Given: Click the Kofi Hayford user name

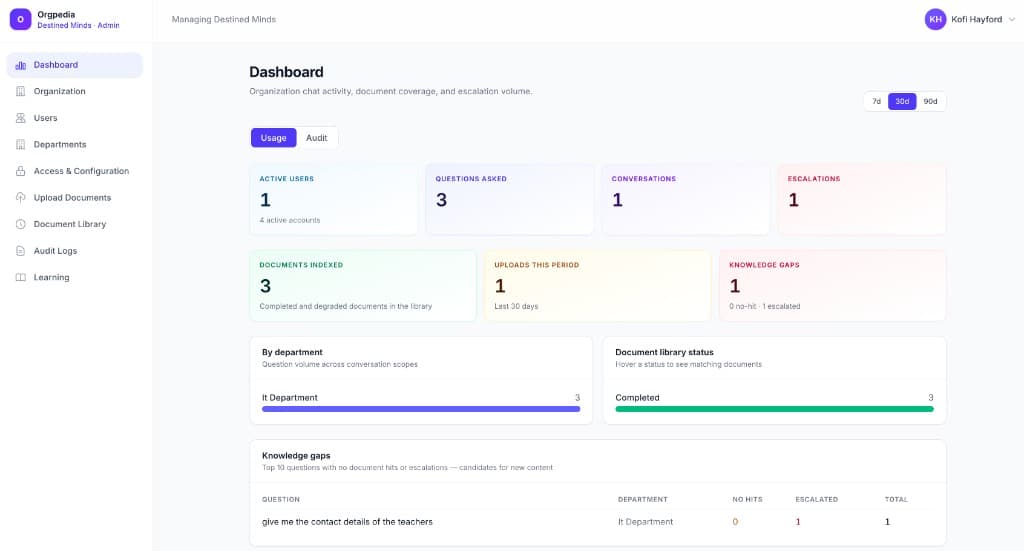Looking at the screenshot, I should point(976,20).
